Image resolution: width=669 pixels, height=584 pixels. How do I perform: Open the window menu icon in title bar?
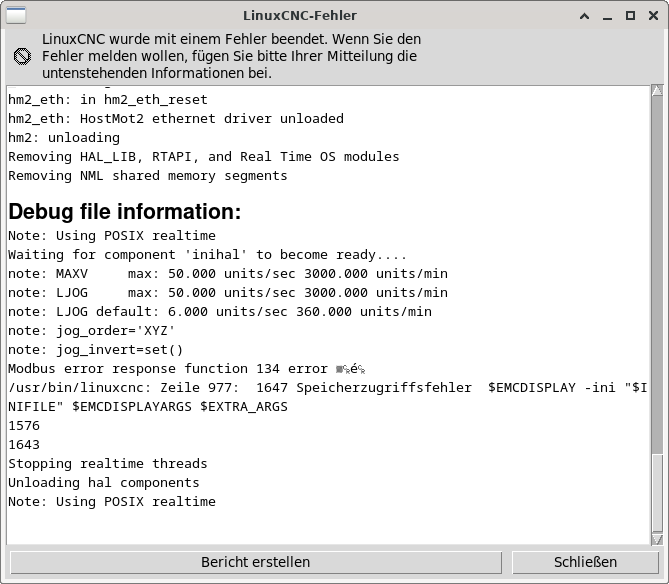(17, 15)
